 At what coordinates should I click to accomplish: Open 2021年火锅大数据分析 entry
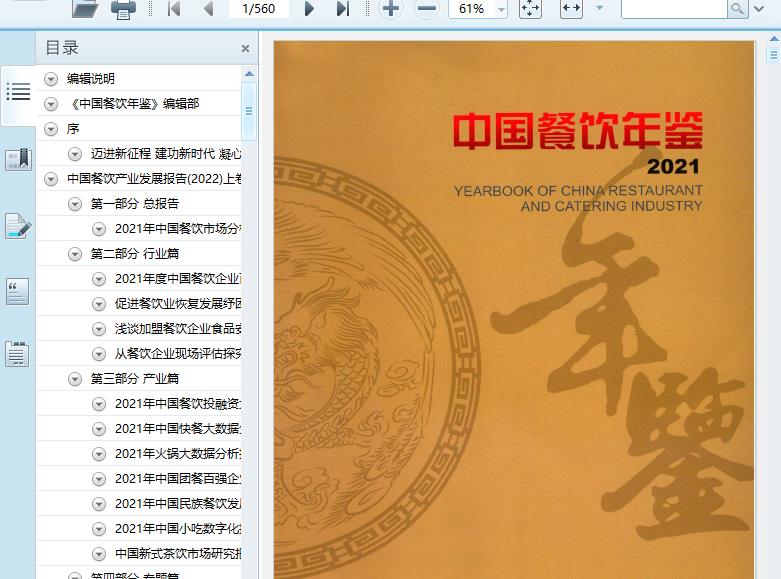(x=178, y=454)
